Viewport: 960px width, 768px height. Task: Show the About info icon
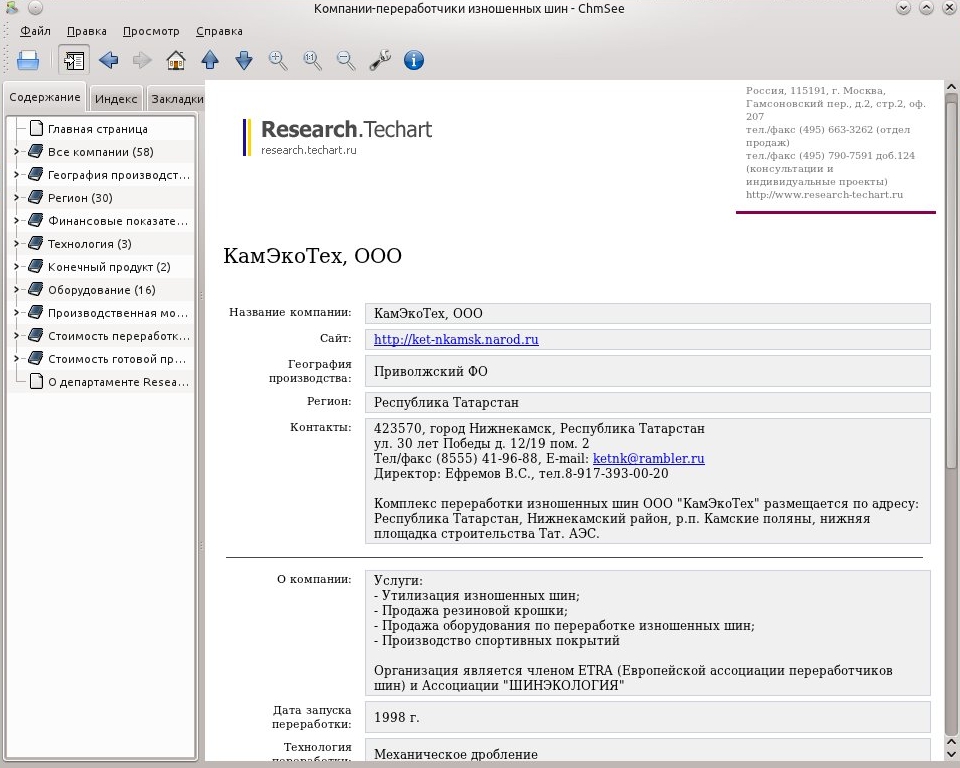414,60
